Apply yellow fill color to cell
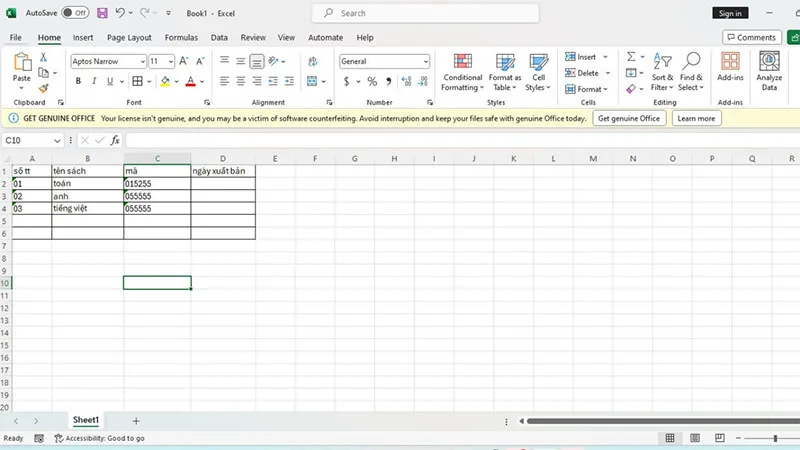This screenshot has width=800, height=450. [165, 81]
